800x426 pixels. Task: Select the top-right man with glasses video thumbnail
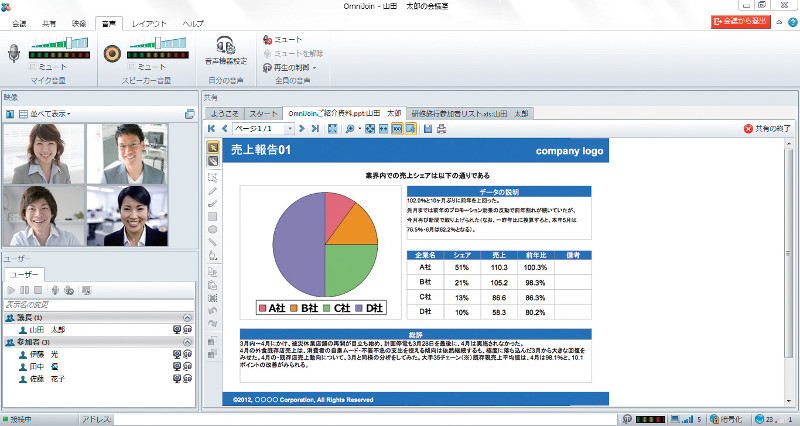pyautogui.click(x=127, y=154)
